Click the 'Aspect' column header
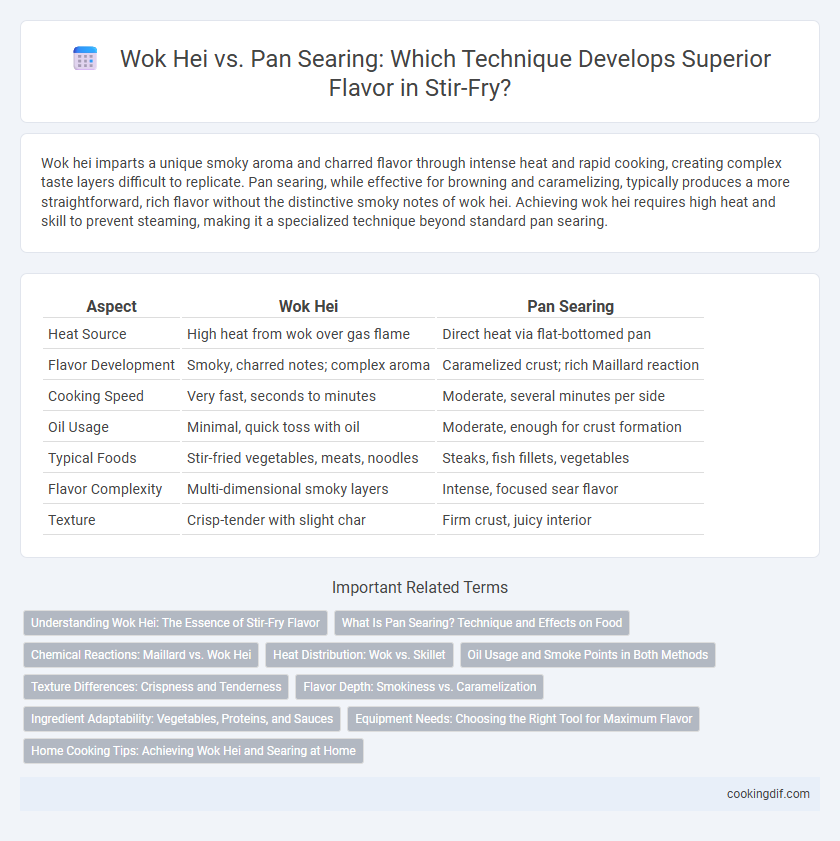This screenshot has width=840, height=841. pyautogui.click(x=112, y=306)
